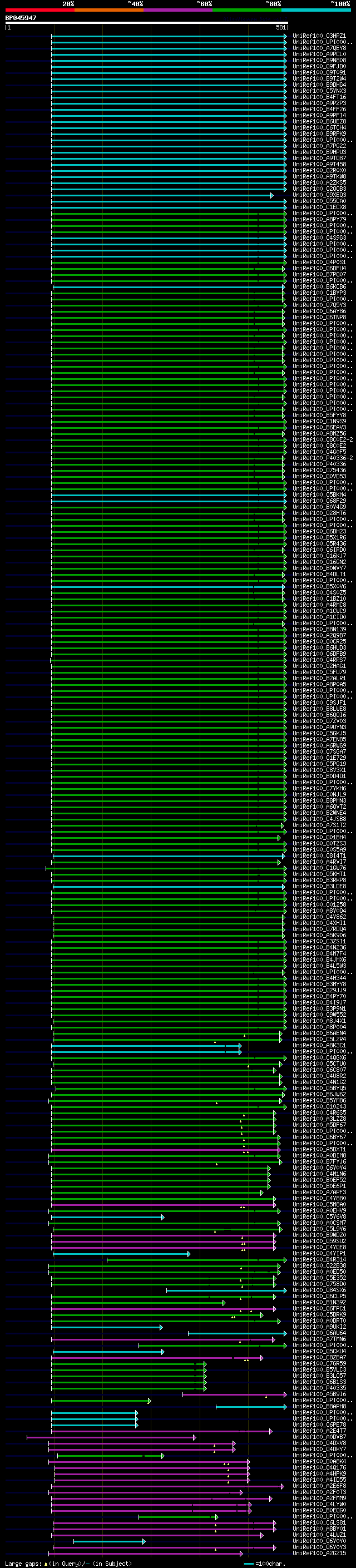Image resolution: width=356 pixels, height=1568 pixels.
Task: Select hit label UniRef100_Q10243
Action: point(319,1106)
